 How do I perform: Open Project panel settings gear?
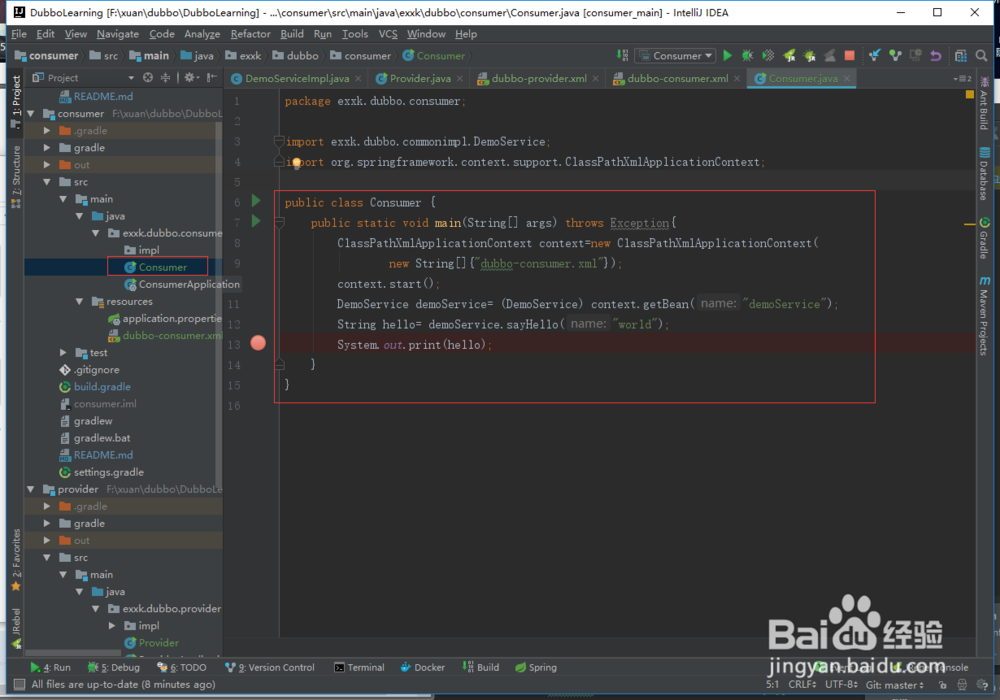click(191, 78)
